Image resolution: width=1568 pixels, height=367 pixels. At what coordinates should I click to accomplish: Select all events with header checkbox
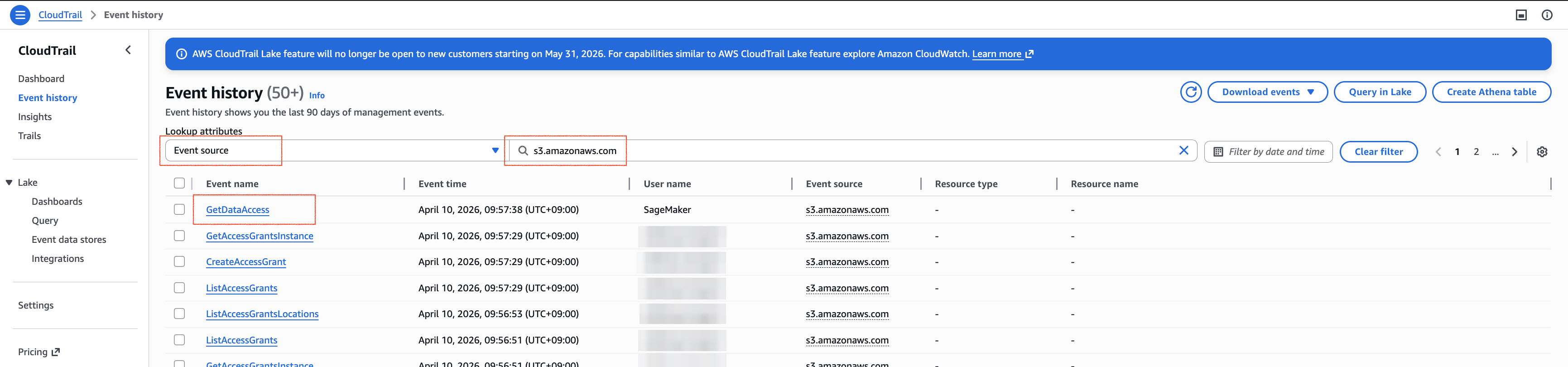pos(179,183)
